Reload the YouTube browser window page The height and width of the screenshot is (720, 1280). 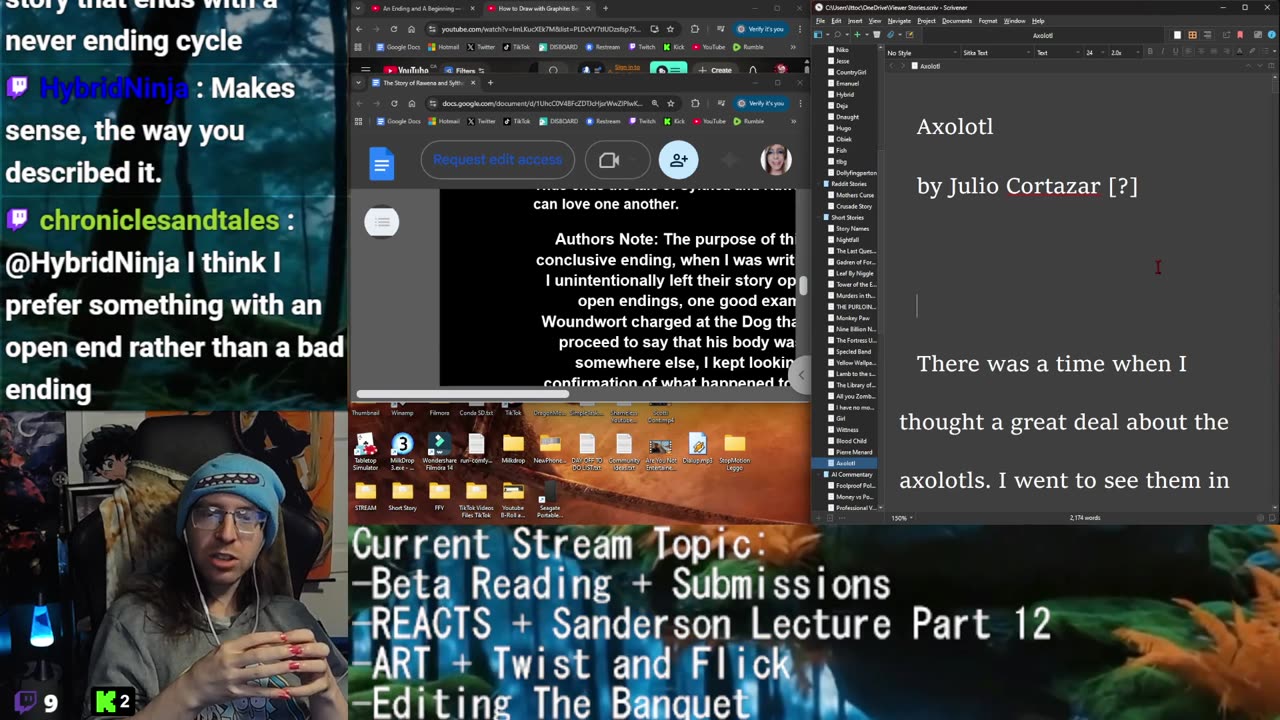(x=394, y=29)
